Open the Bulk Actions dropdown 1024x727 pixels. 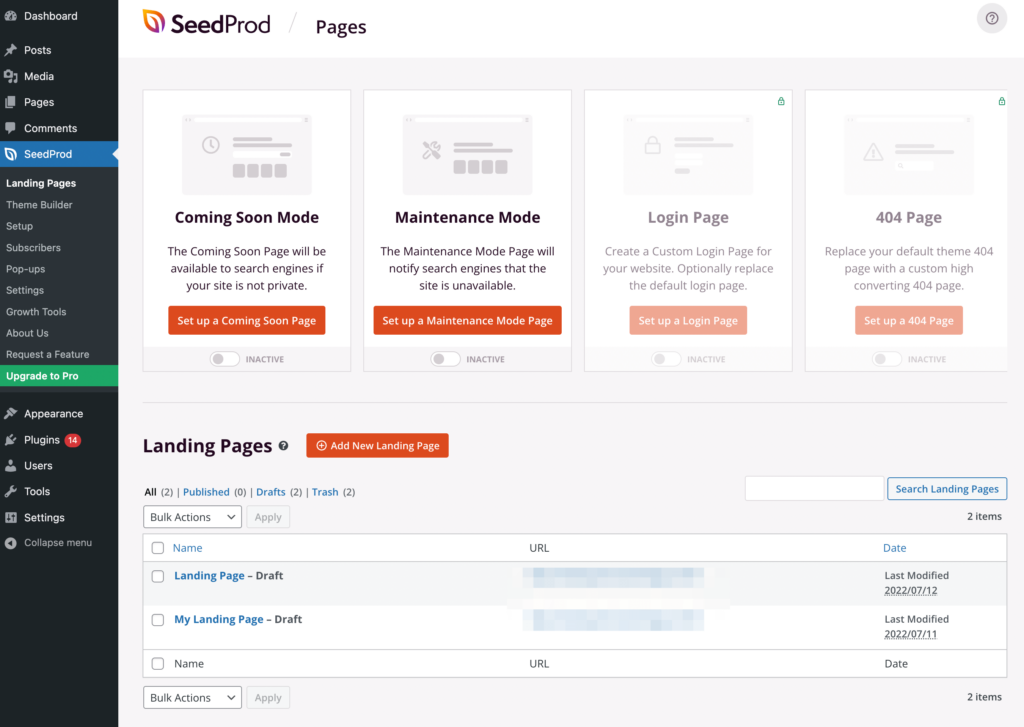192,516
